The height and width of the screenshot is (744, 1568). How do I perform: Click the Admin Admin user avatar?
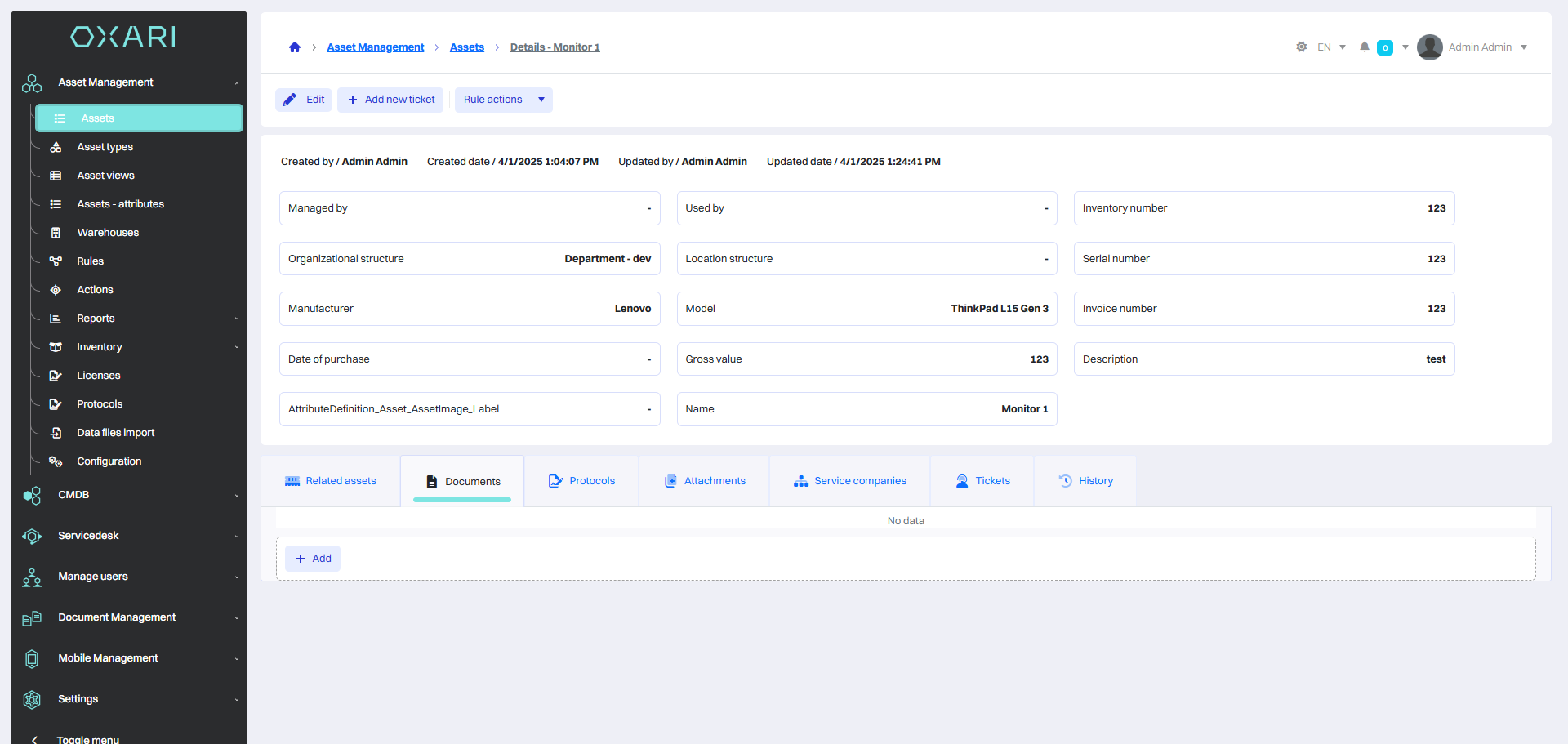[1429, 47]
